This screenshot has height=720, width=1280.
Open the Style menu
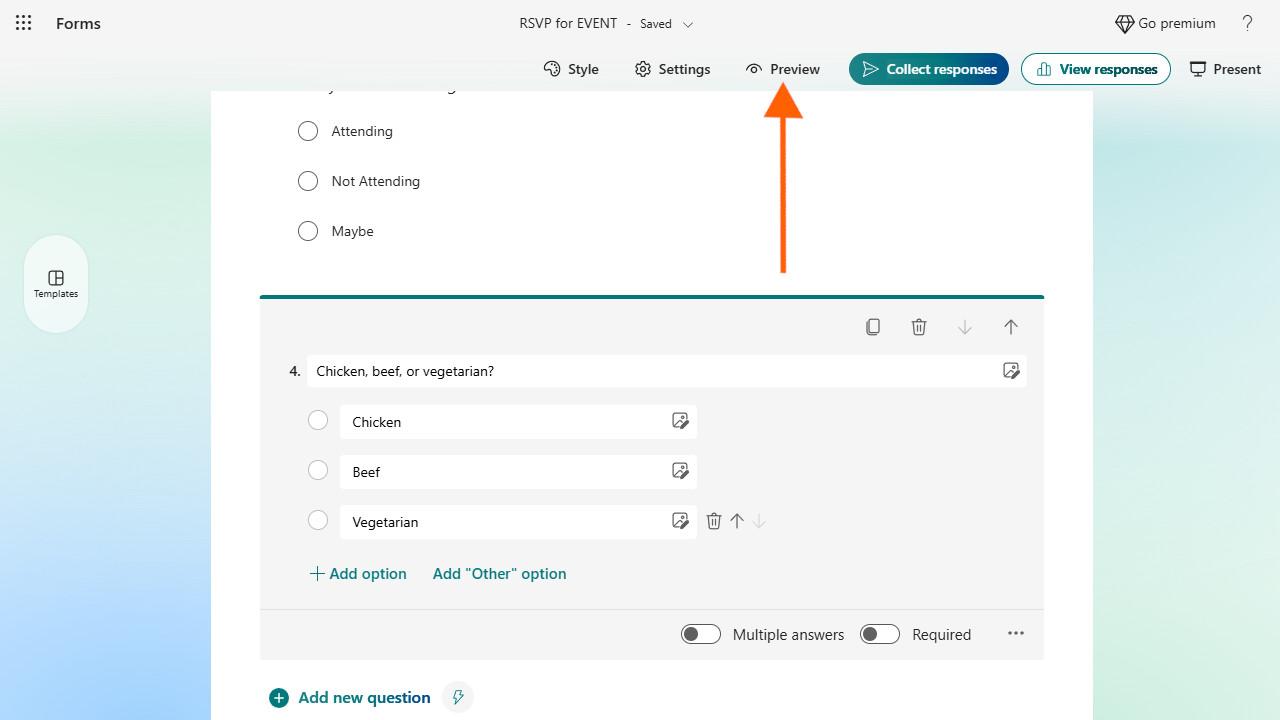(571, 69)
